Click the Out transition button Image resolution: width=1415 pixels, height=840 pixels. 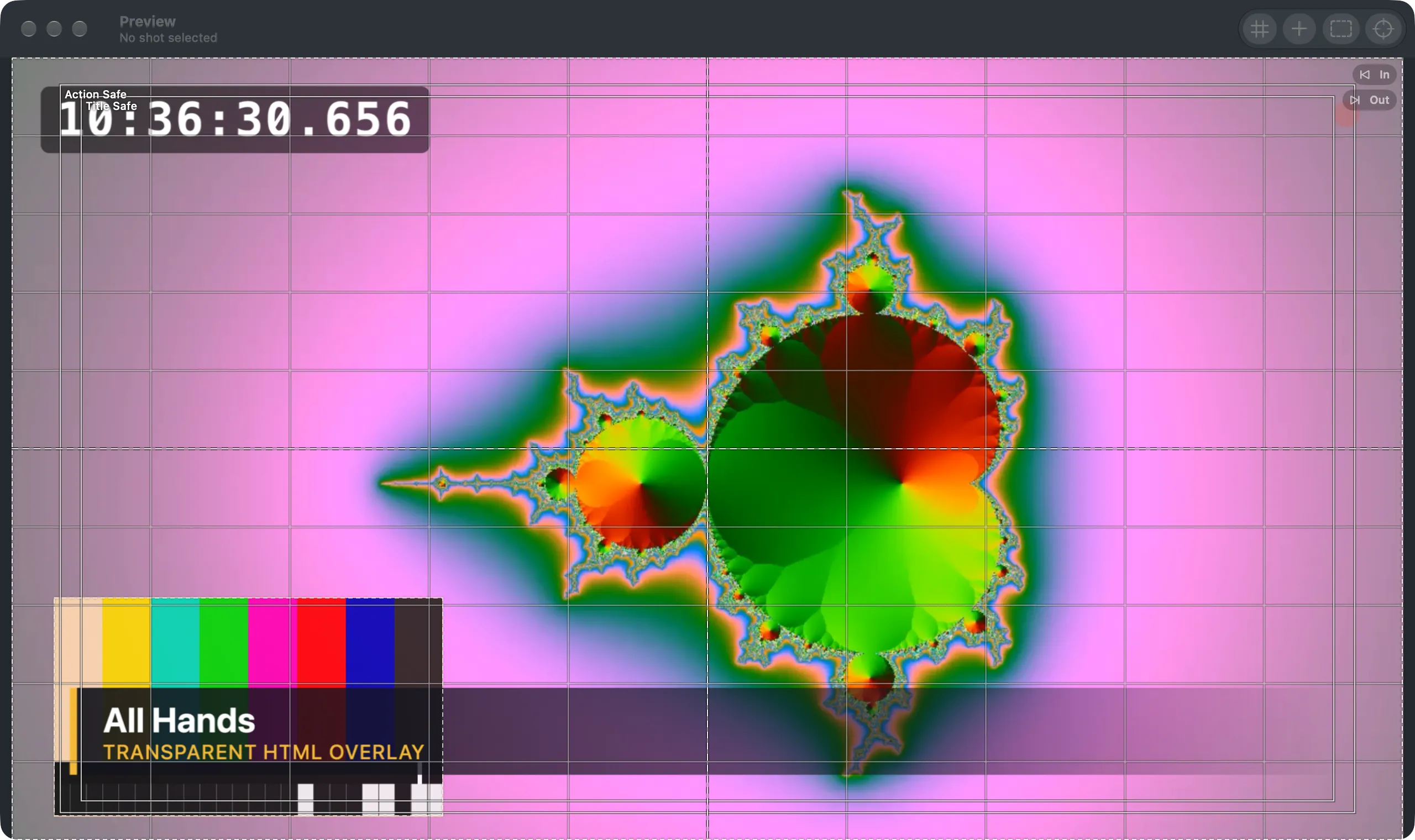tap(1369, 100)
